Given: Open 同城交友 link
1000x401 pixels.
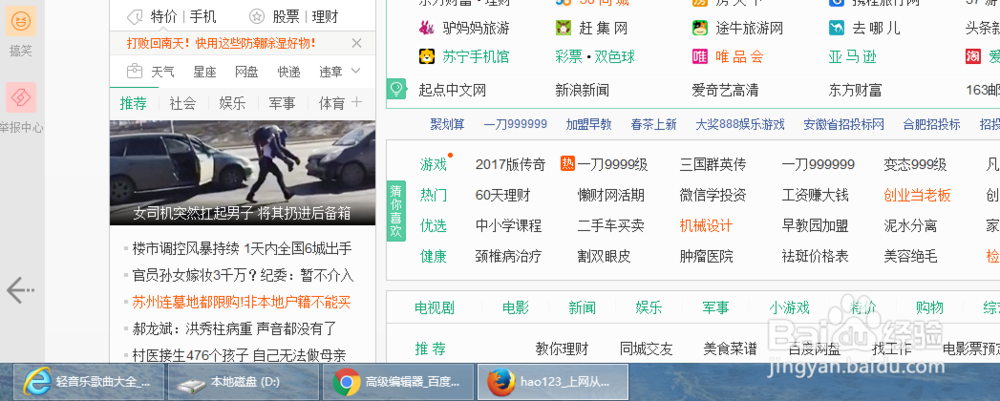Looking at the screenshot, I should click(x=646, y=349).
